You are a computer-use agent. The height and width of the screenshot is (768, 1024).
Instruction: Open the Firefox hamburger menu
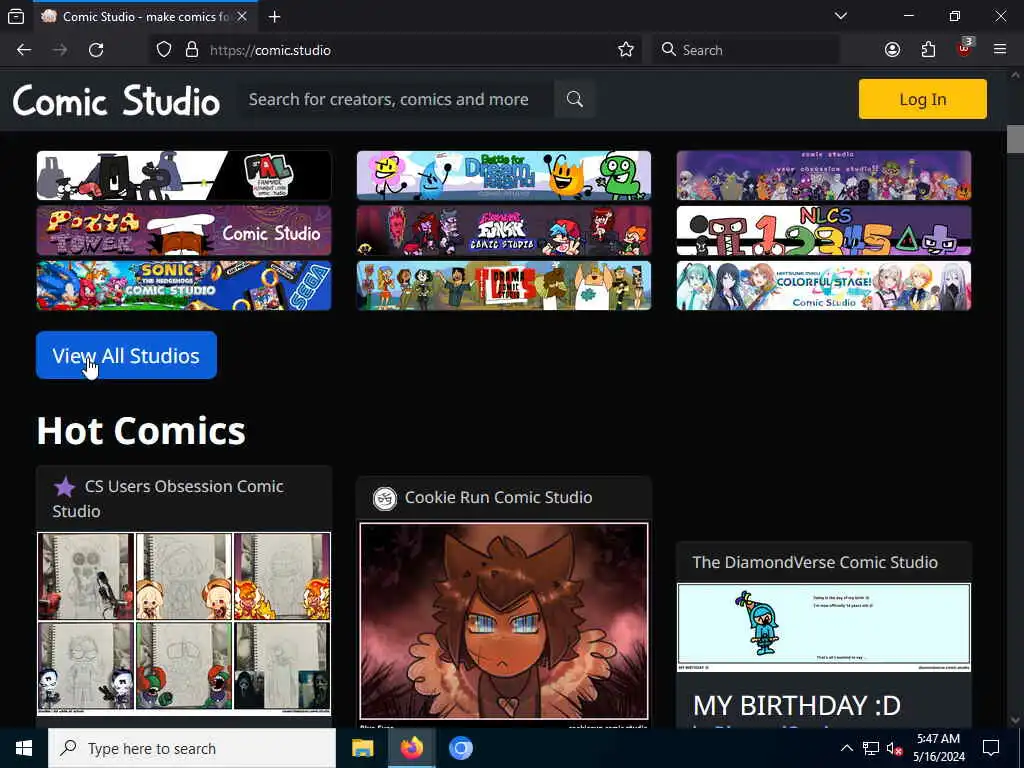pyautogui.click(x=1000, y=50)
